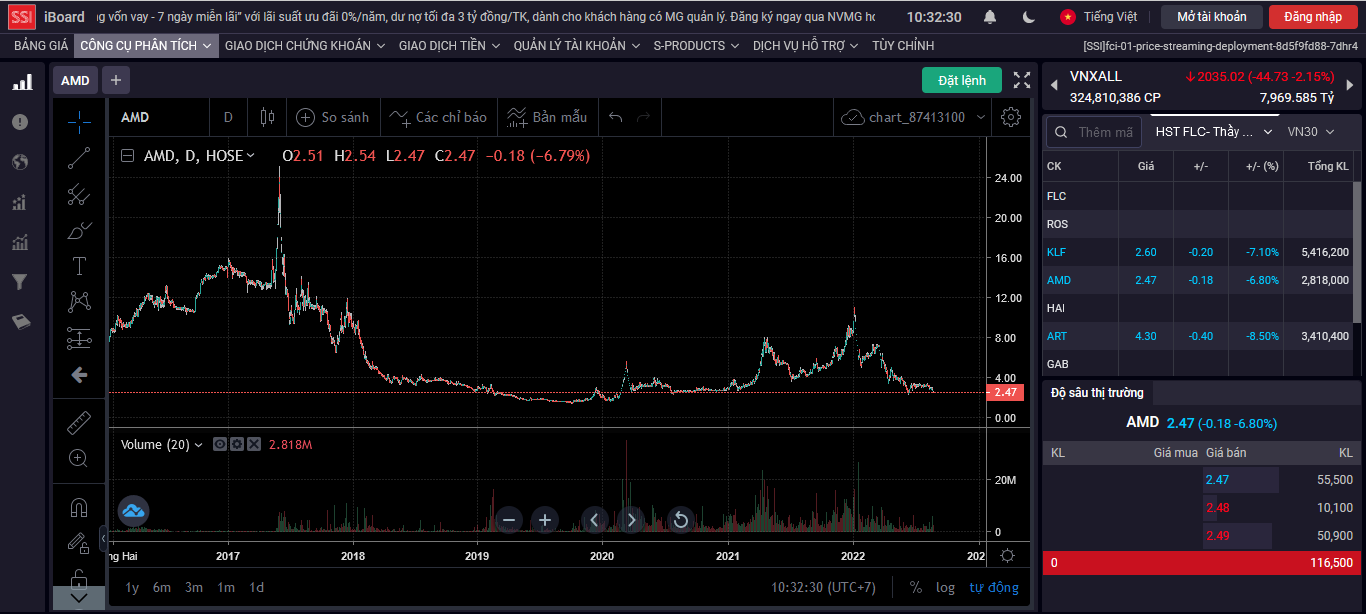The width and height of the screenshot is (1366, 614).
Task: Click the back arrow icon tool
Action: click(79, 375)
